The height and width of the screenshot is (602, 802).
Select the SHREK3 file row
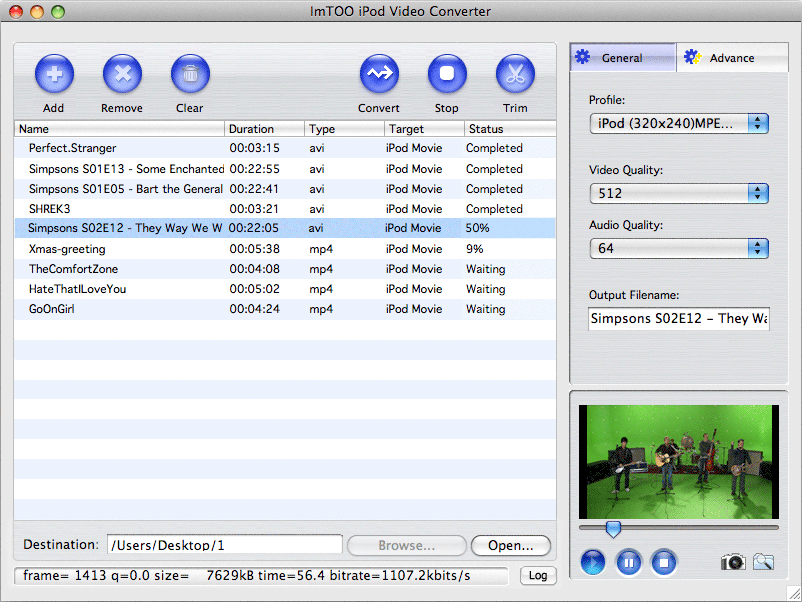[x=285, y=209]
